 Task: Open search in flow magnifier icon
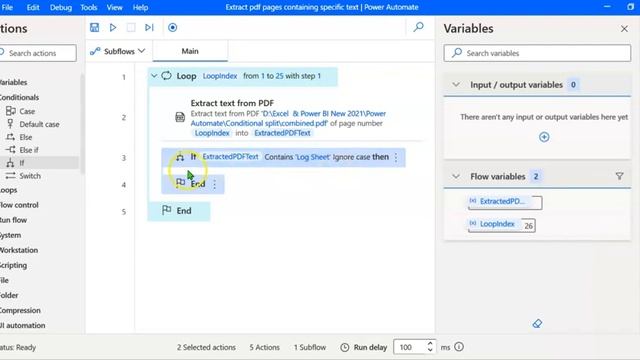pyautogui.click(x=418, y=27)
